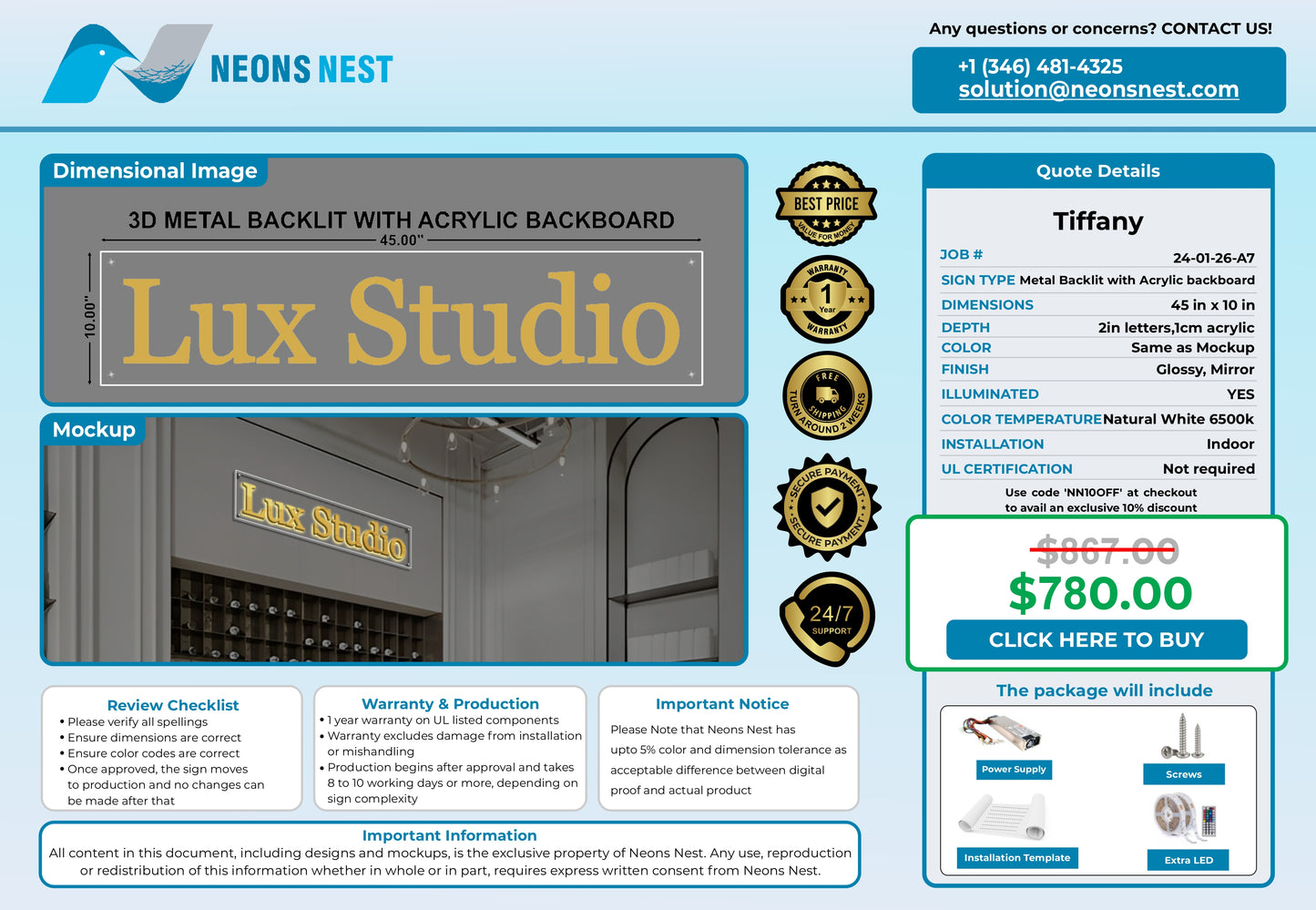This screenshot has height=910, width=1316.
Task: Click the CLICK HERE TO BUY button
Action: coord(1097,639)
